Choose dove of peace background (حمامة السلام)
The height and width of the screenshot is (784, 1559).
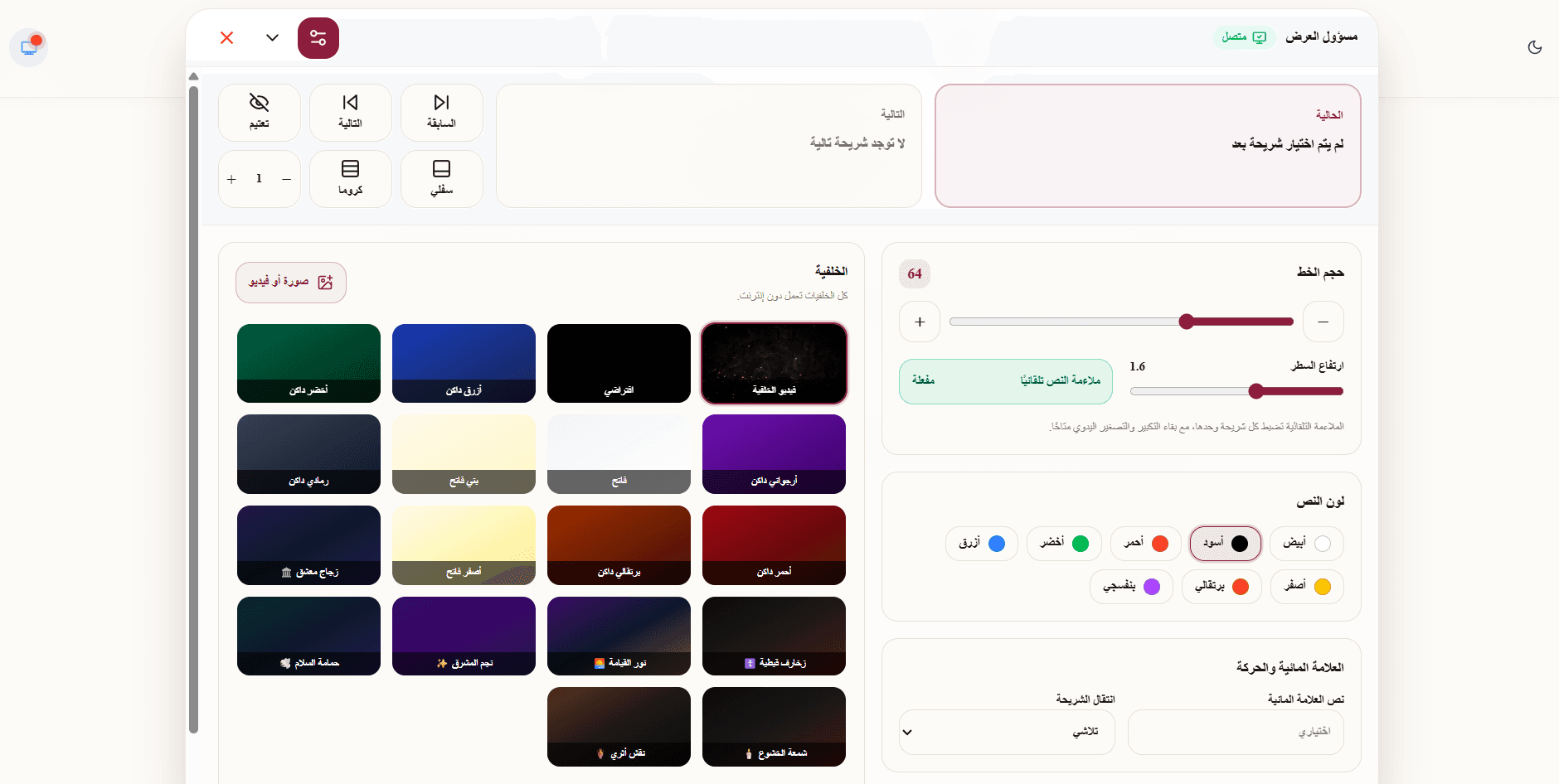tap(308, 636)
